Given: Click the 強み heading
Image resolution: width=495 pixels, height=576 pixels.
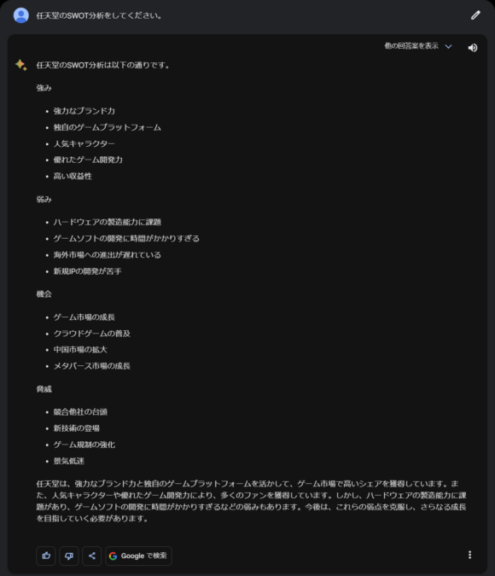Looking at the screenshot, I should (x=44, y=88).
